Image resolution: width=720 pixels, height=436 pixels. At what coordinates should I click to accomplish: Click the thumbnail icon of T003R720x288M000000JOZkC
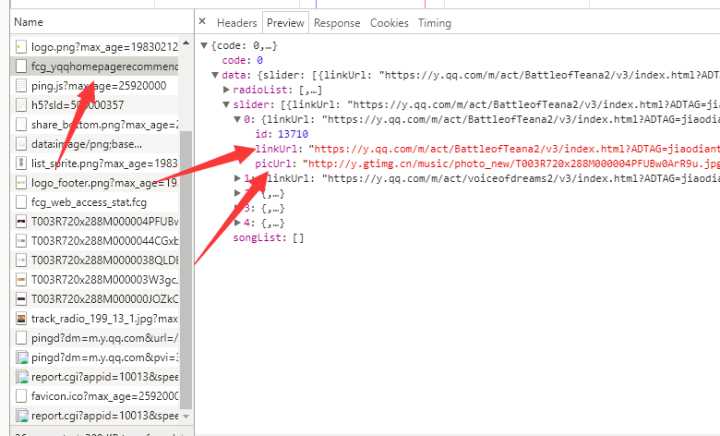[x=21, y=299]
